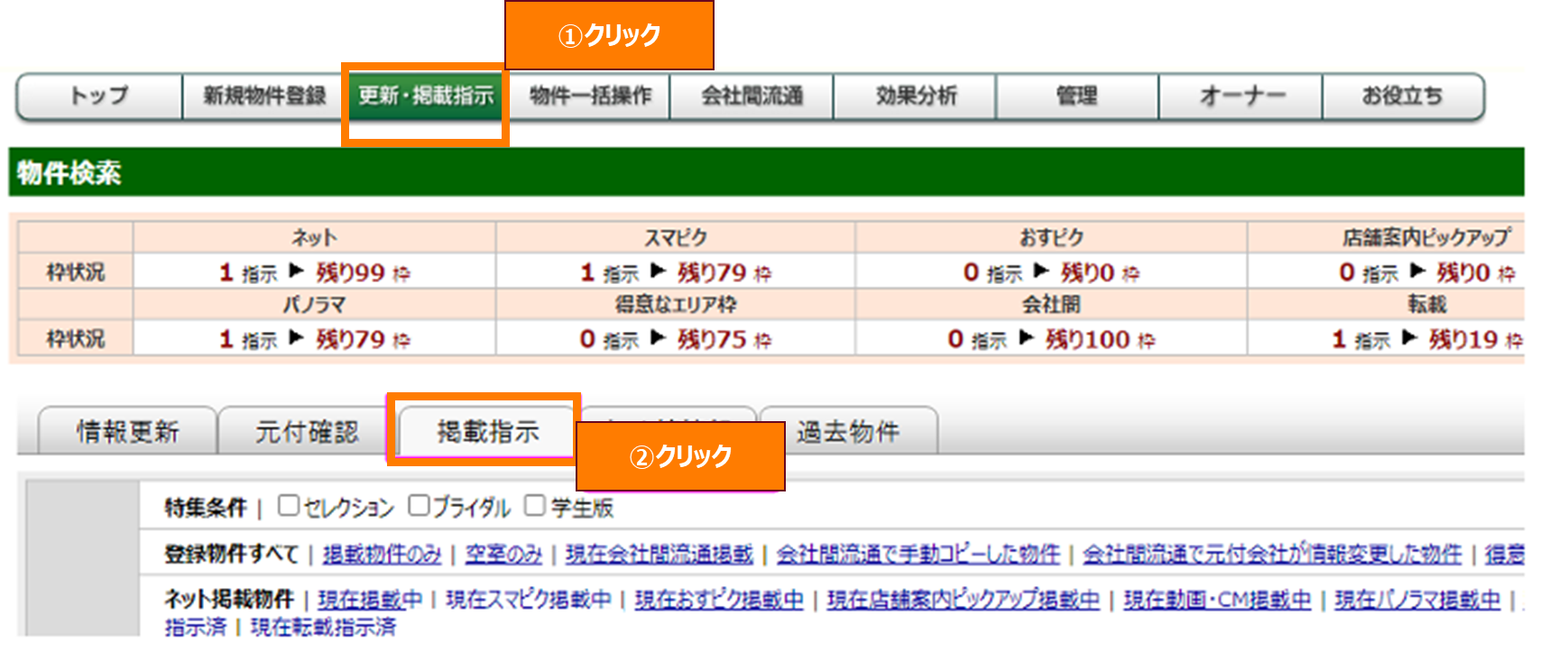Check the 学生版 option

tap(535, 505)
